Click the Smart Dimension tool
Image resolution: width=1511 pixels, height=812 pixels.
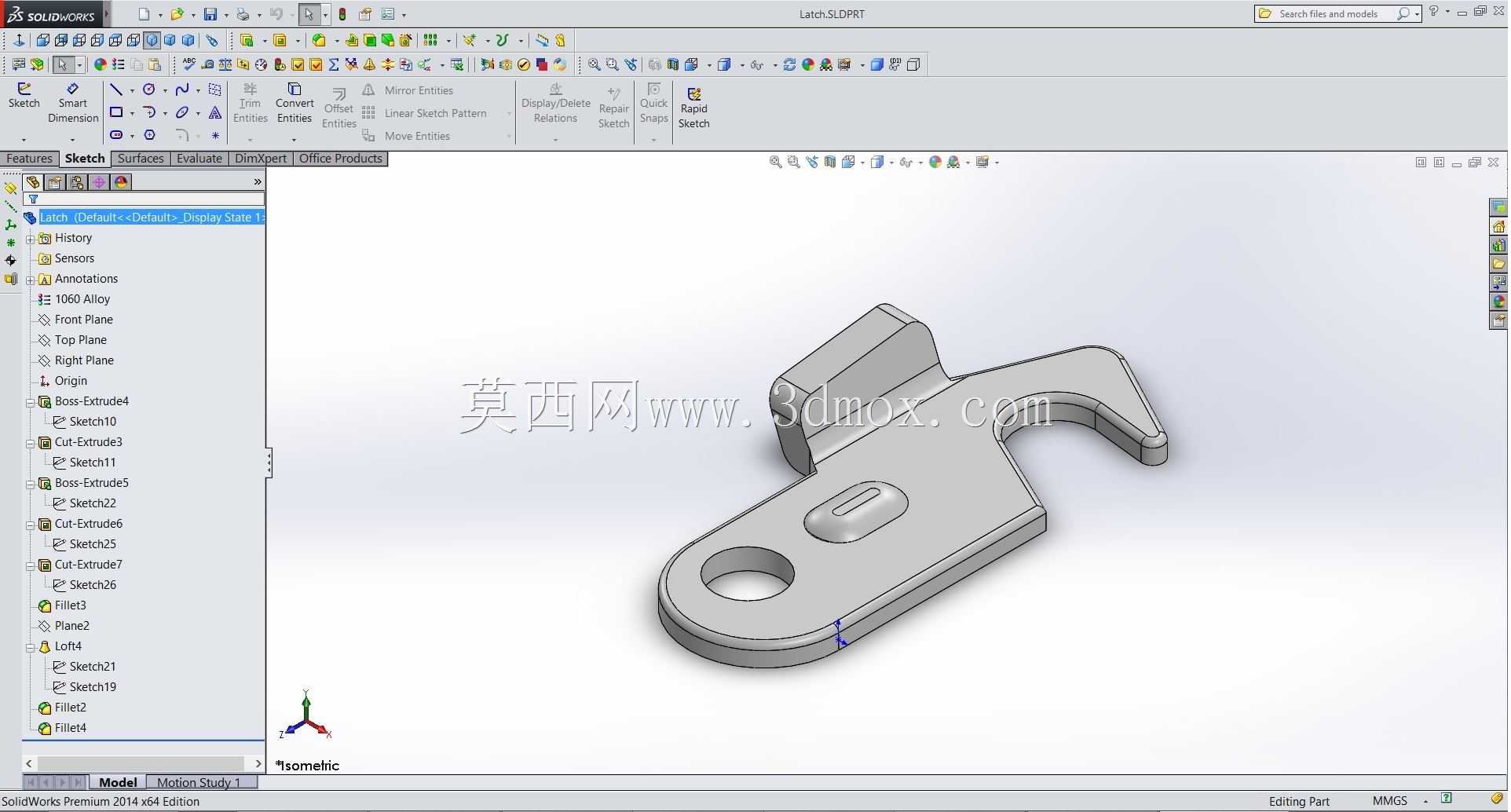coord(73,104)
